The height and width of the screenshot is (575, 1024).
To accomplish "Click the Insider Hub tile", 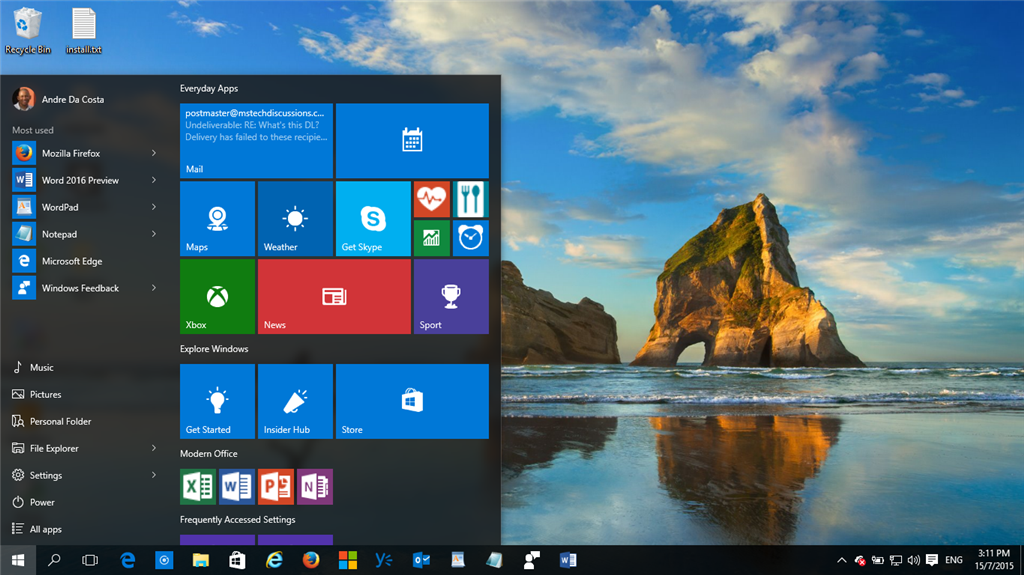I will point(295,401).
